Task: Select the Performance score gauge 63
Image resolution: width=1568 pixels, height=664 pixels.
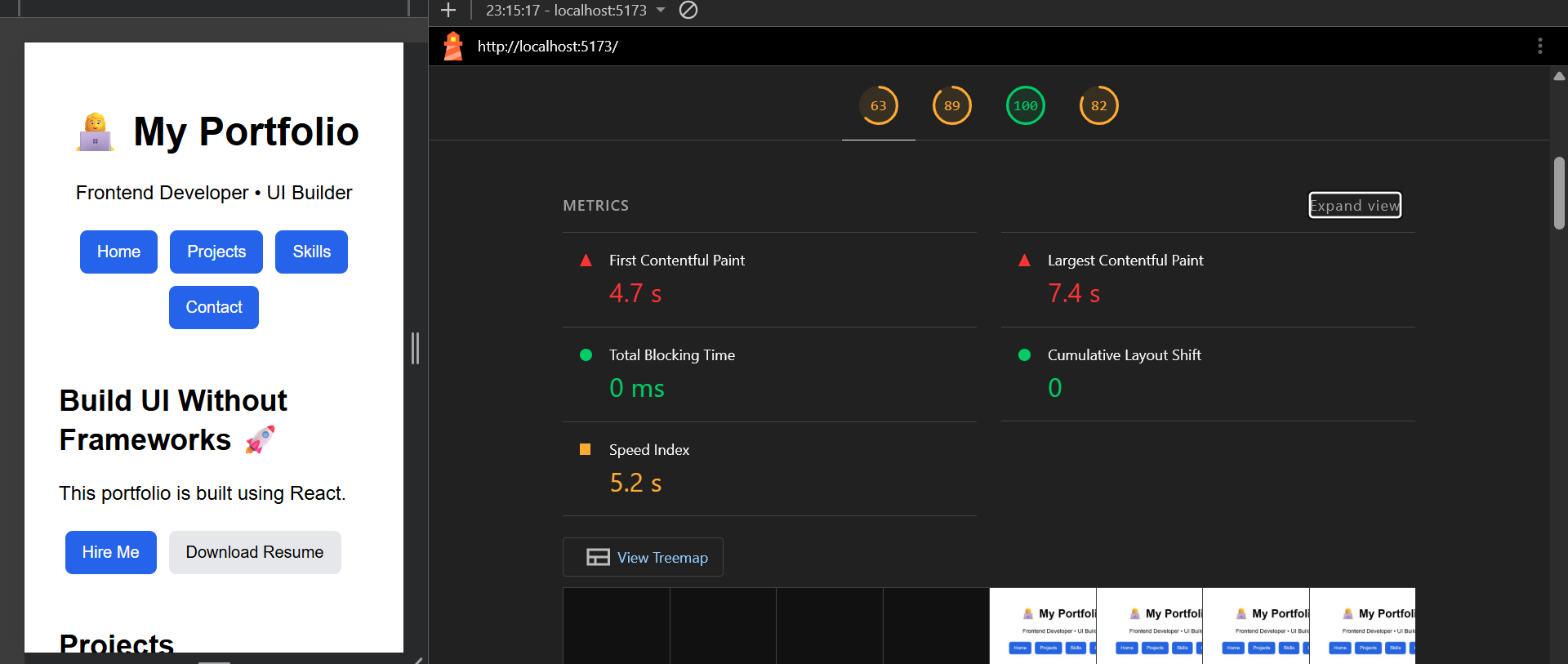Action: [x=879, y=105]
